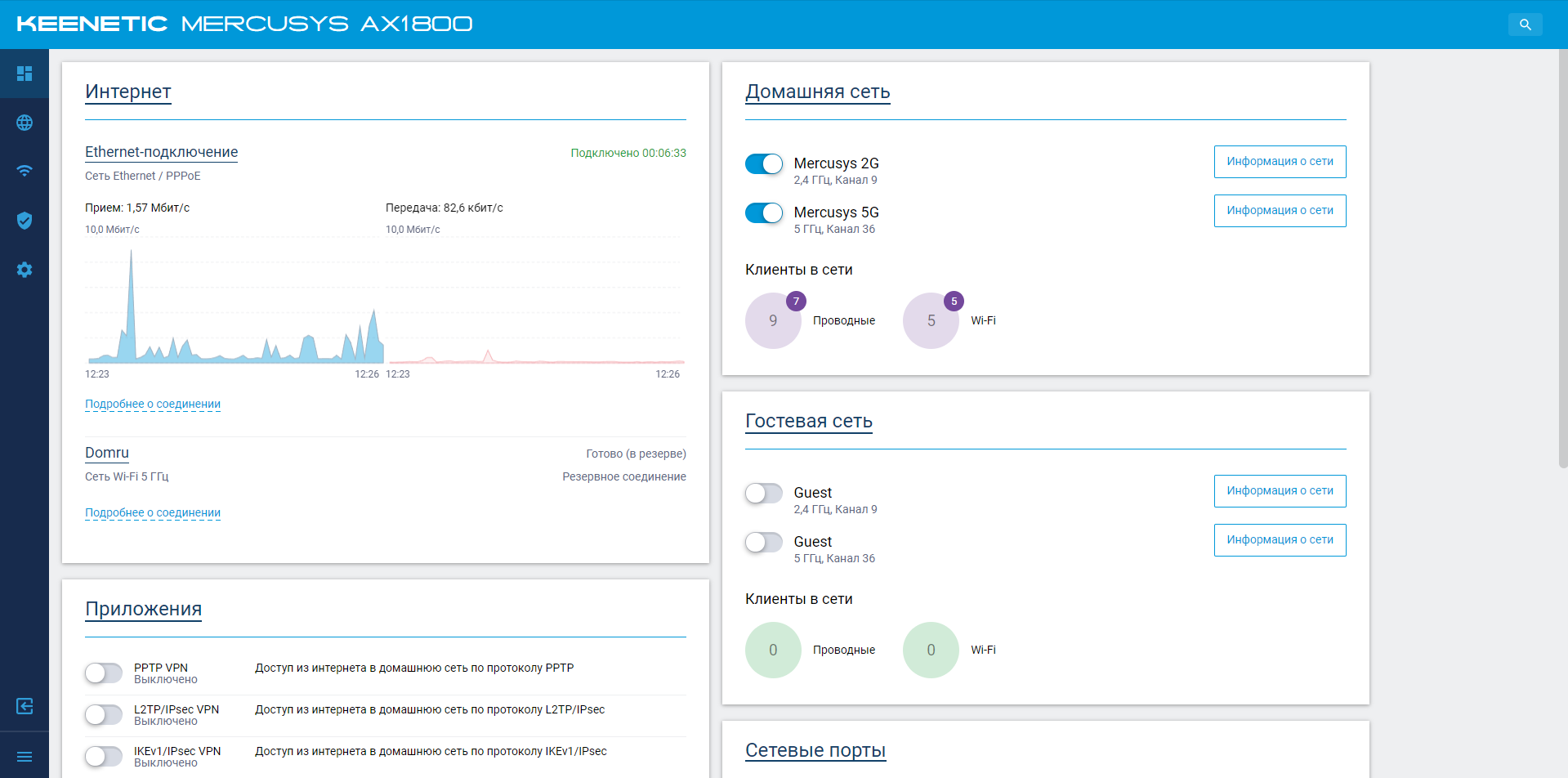
Task: Turn off Mercusys 5G network
Action: click(x=764, y=212)
